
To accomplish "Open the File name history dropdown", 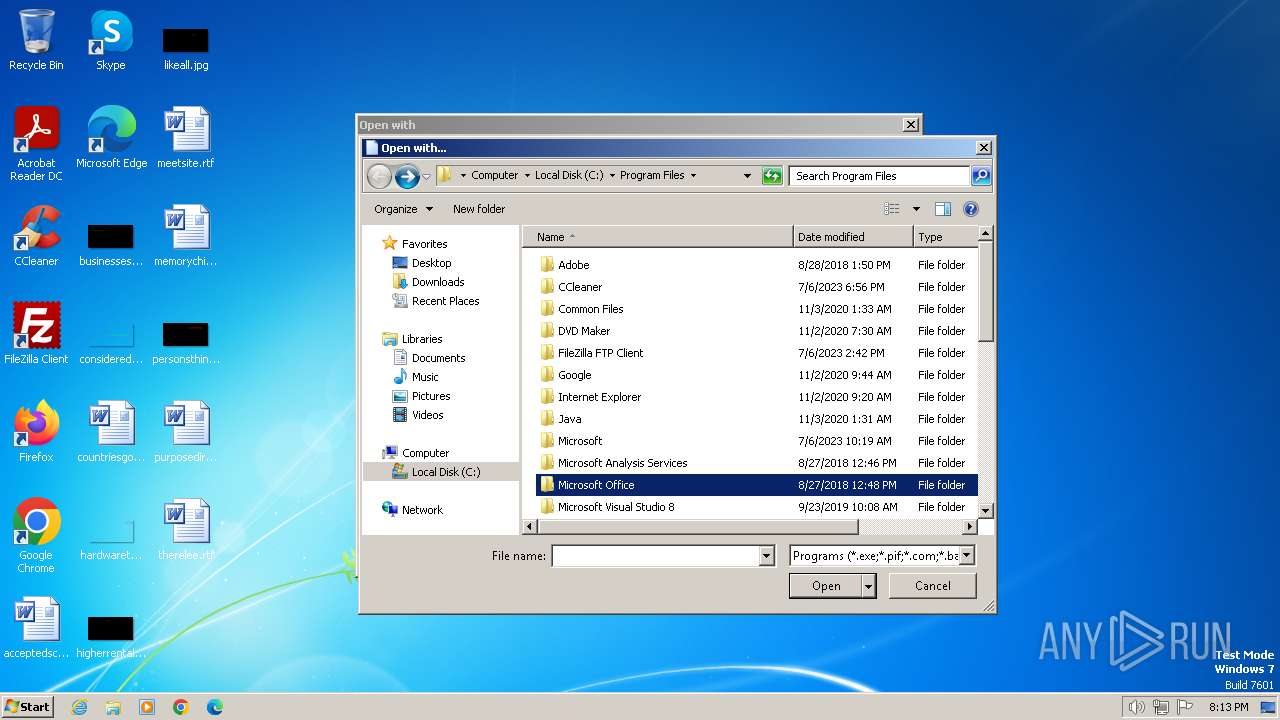I will [767, 556].
